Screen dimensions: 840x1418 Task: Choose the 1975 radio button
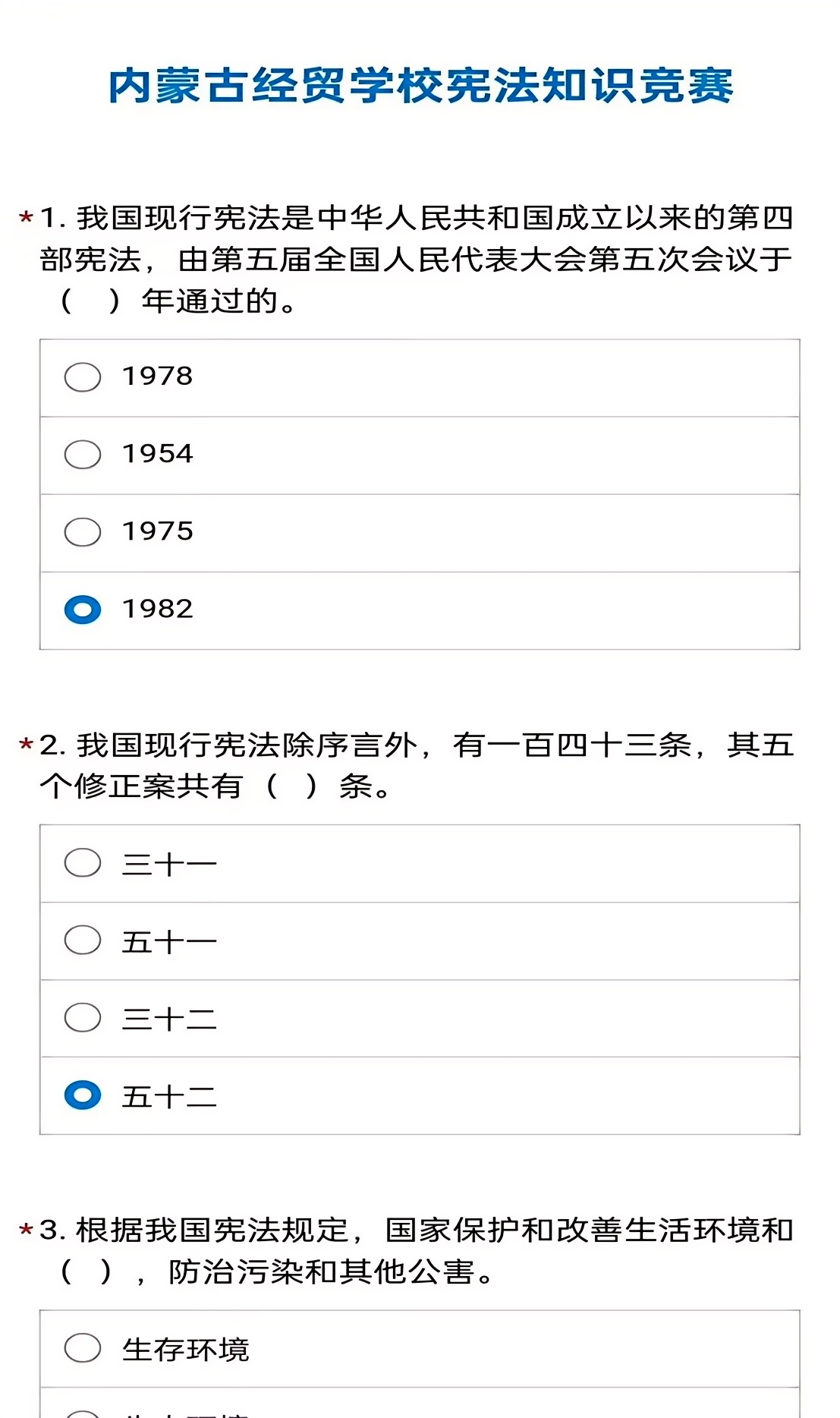pyautogui.click(x=83, y=532)
